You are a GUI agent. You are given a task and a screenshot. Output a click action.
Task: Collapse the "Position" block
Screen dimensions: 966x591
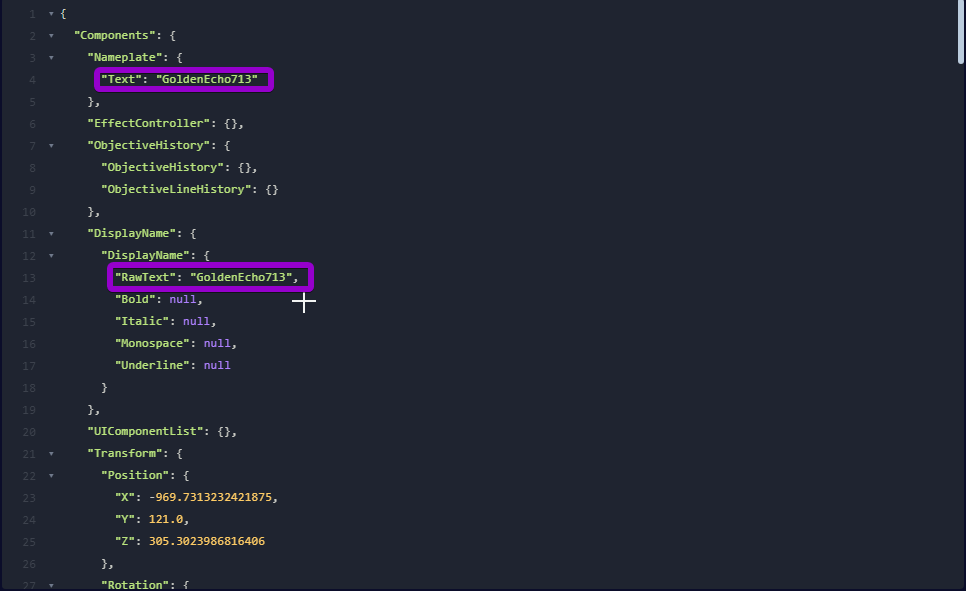point(51,476)
